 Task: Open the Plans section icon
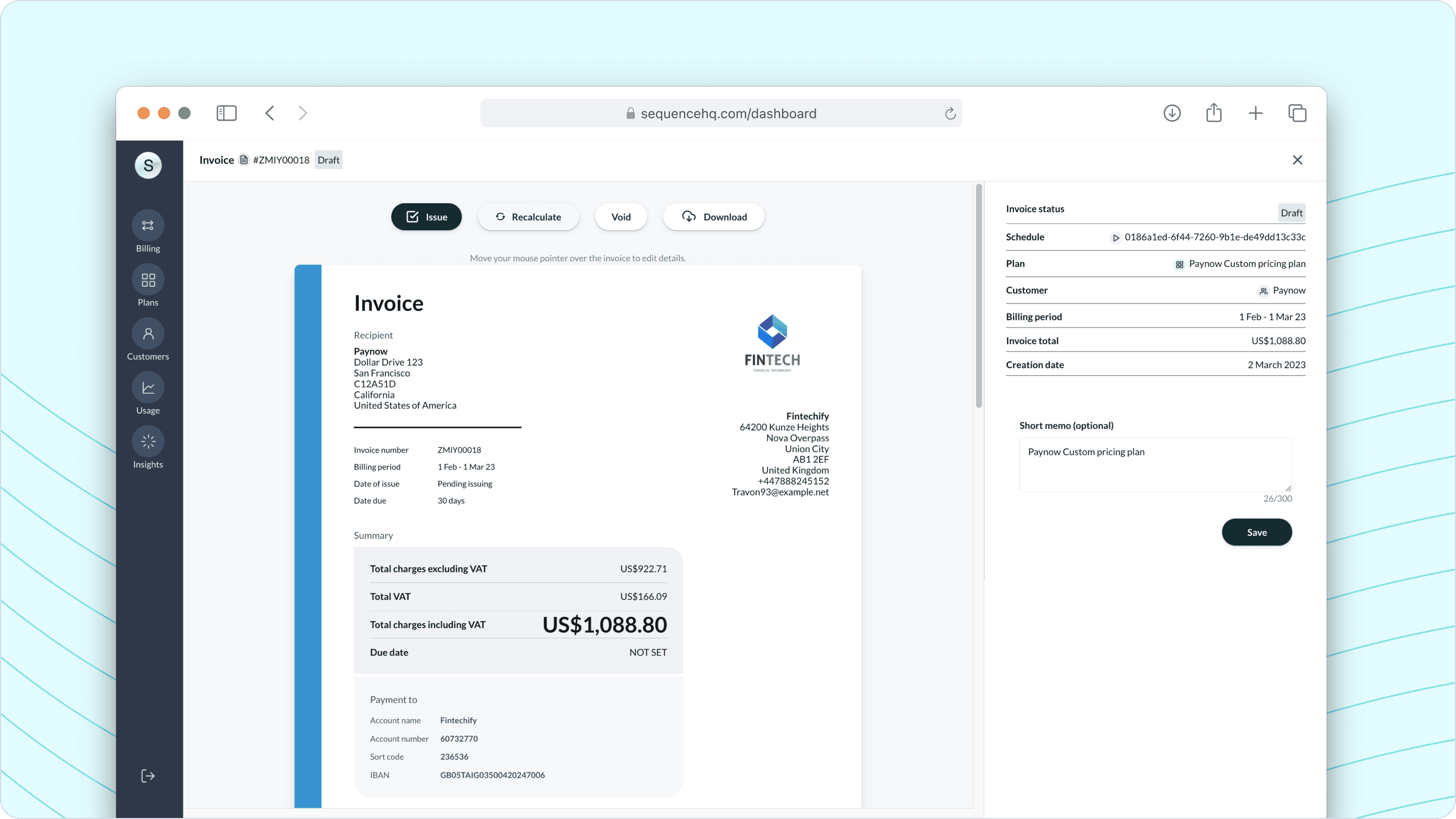point(148,280)
